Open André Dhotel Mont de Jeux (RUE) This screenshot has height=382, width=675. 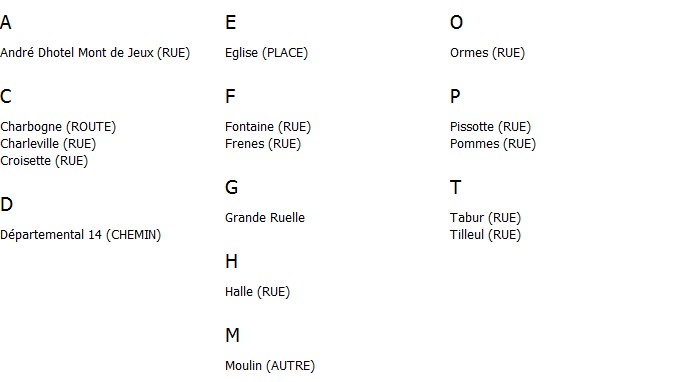coord(95,53)
